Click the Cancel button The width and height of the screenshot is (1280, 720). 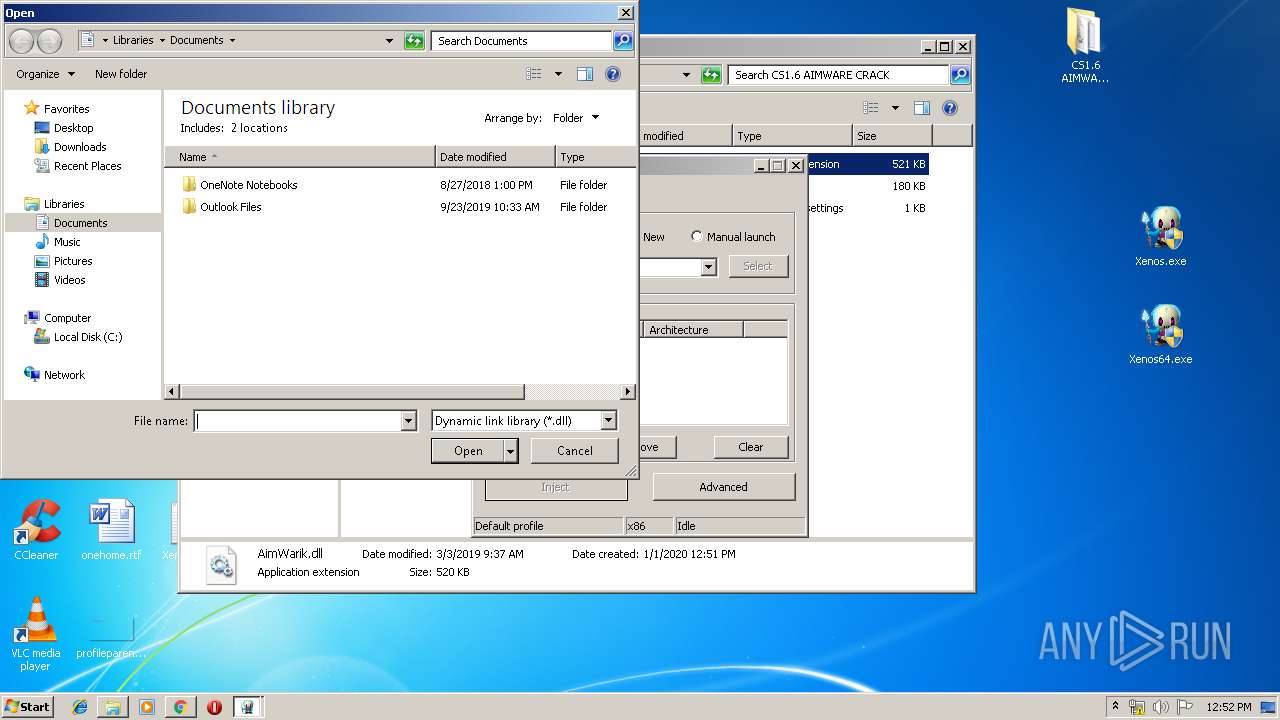[x=575, y=451]
